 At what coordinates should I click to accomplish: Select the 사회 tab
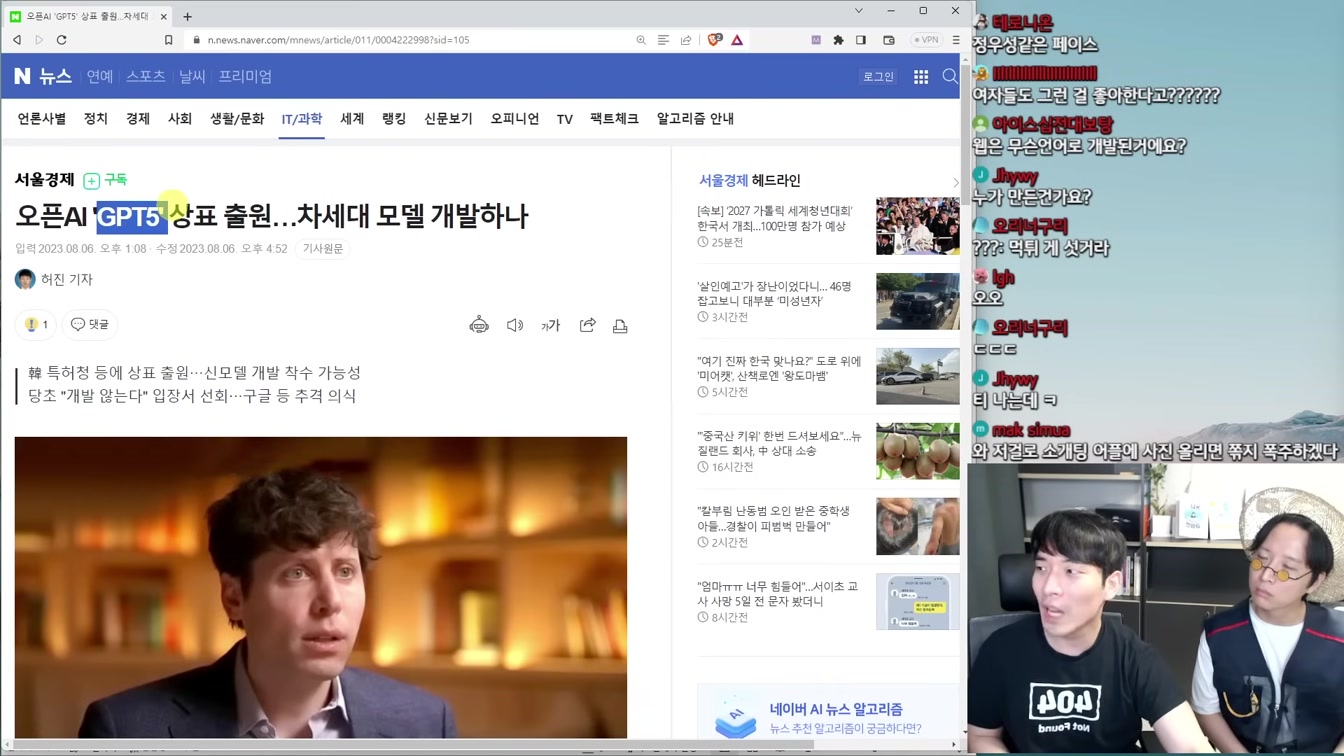point(180,118)
